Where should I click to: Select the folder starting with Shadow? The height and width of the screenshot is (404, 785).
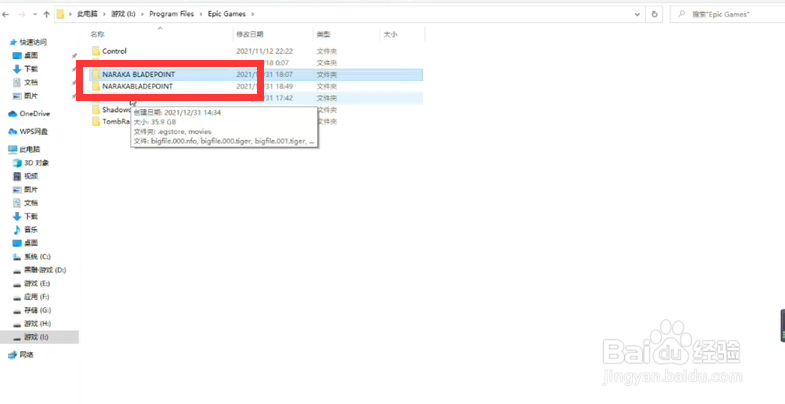[111, 110]
